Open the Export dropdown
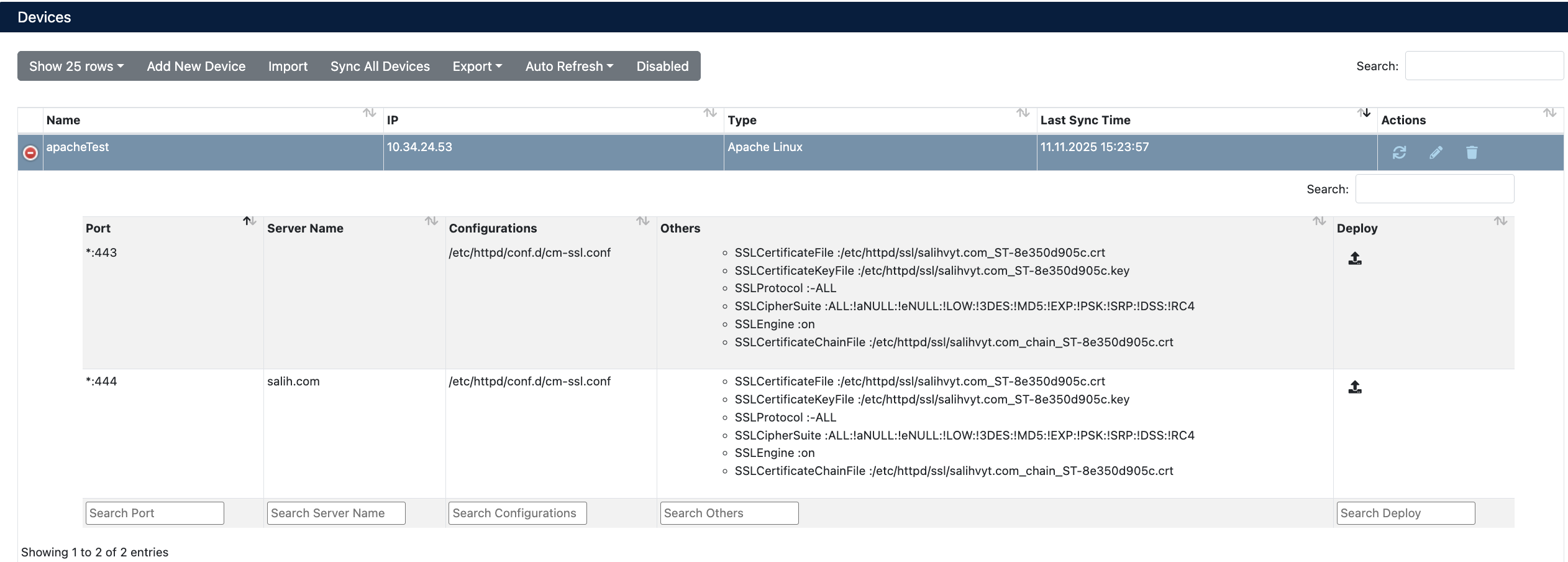This screenshot has width=1568, height=562. point(477,66)
